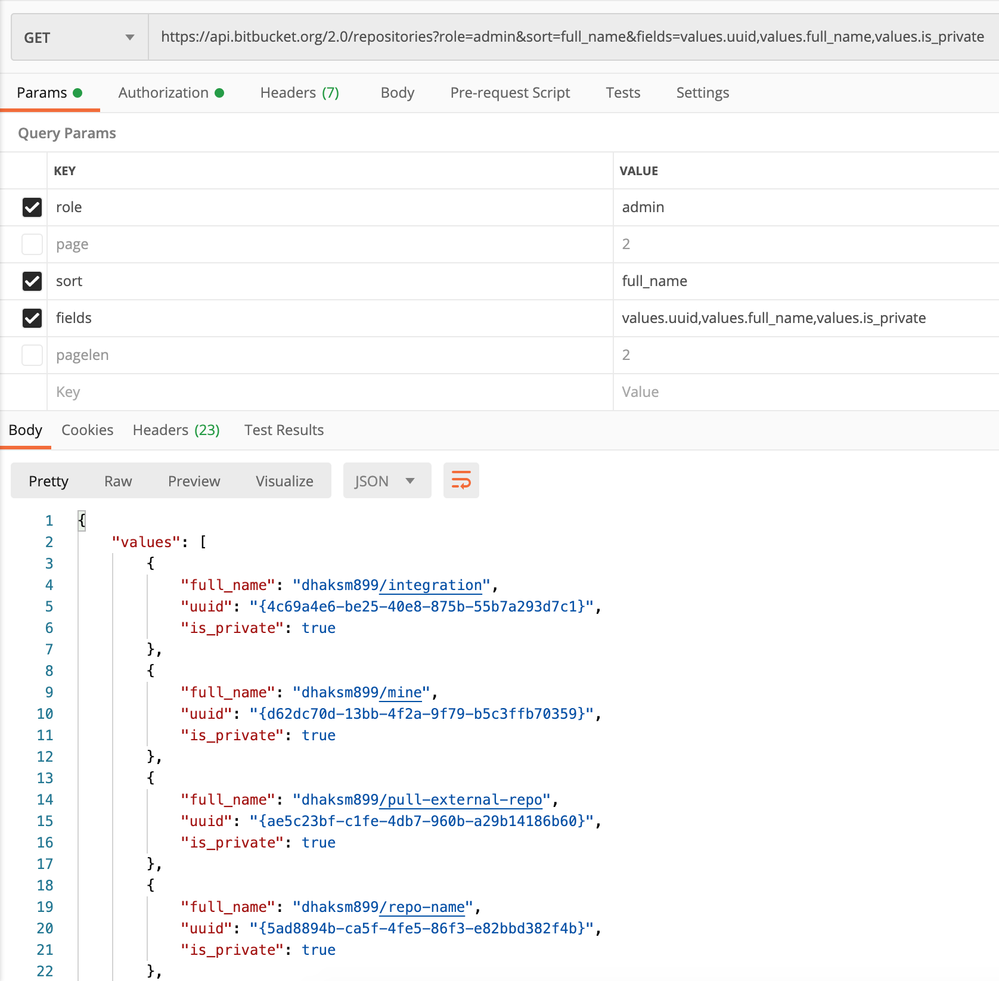Click the 'page' key cell
Image resolution: width=999 pixels, height=981 pixels.
(330, 244)
